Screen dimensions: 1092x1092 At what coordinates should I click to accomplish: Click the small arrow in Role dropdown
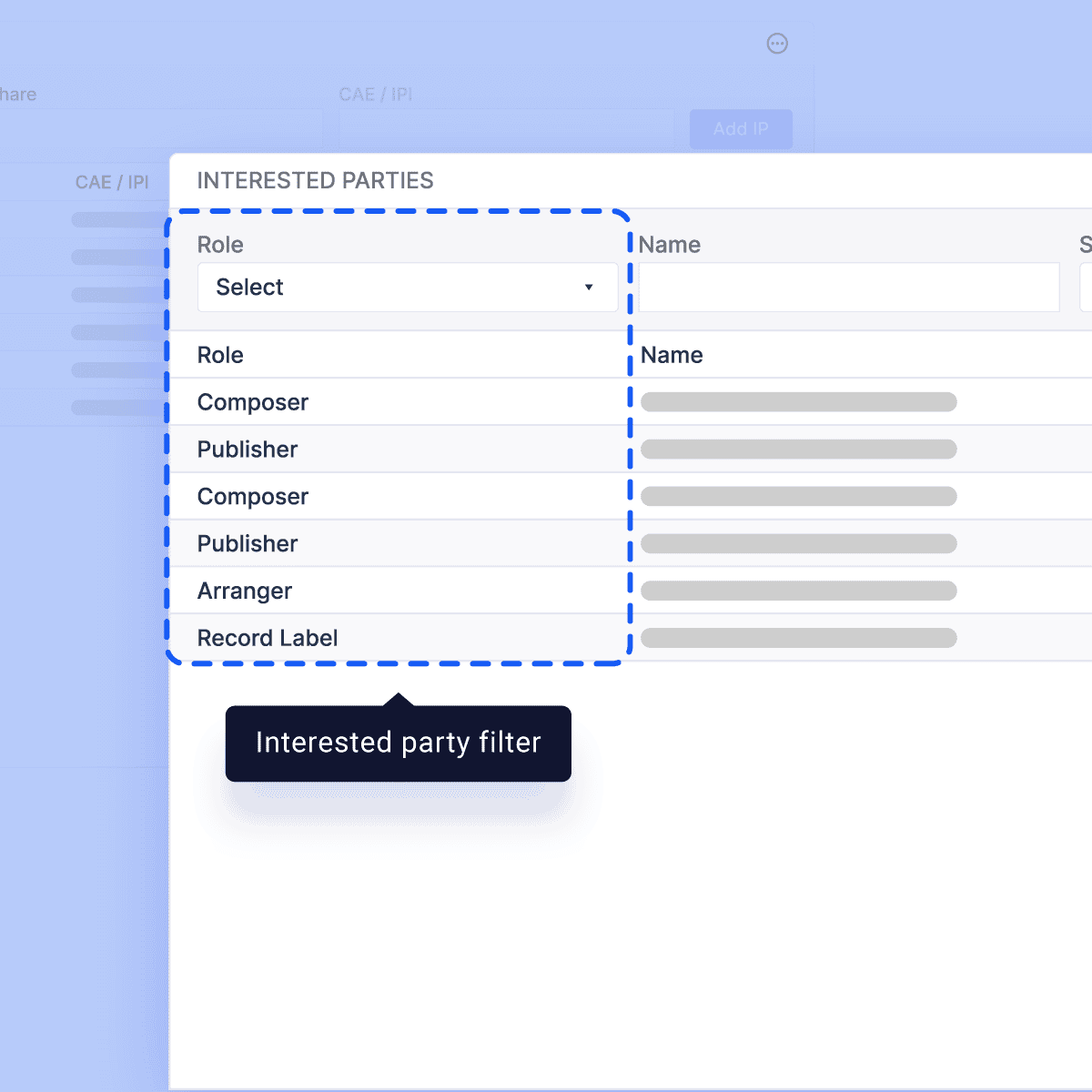[589, 288]
